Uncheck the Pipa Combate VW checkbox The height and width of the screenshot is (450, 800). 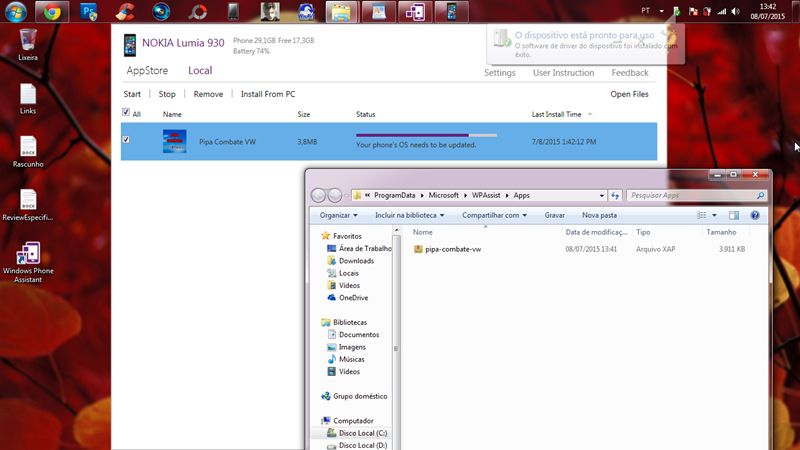point(126,139)
